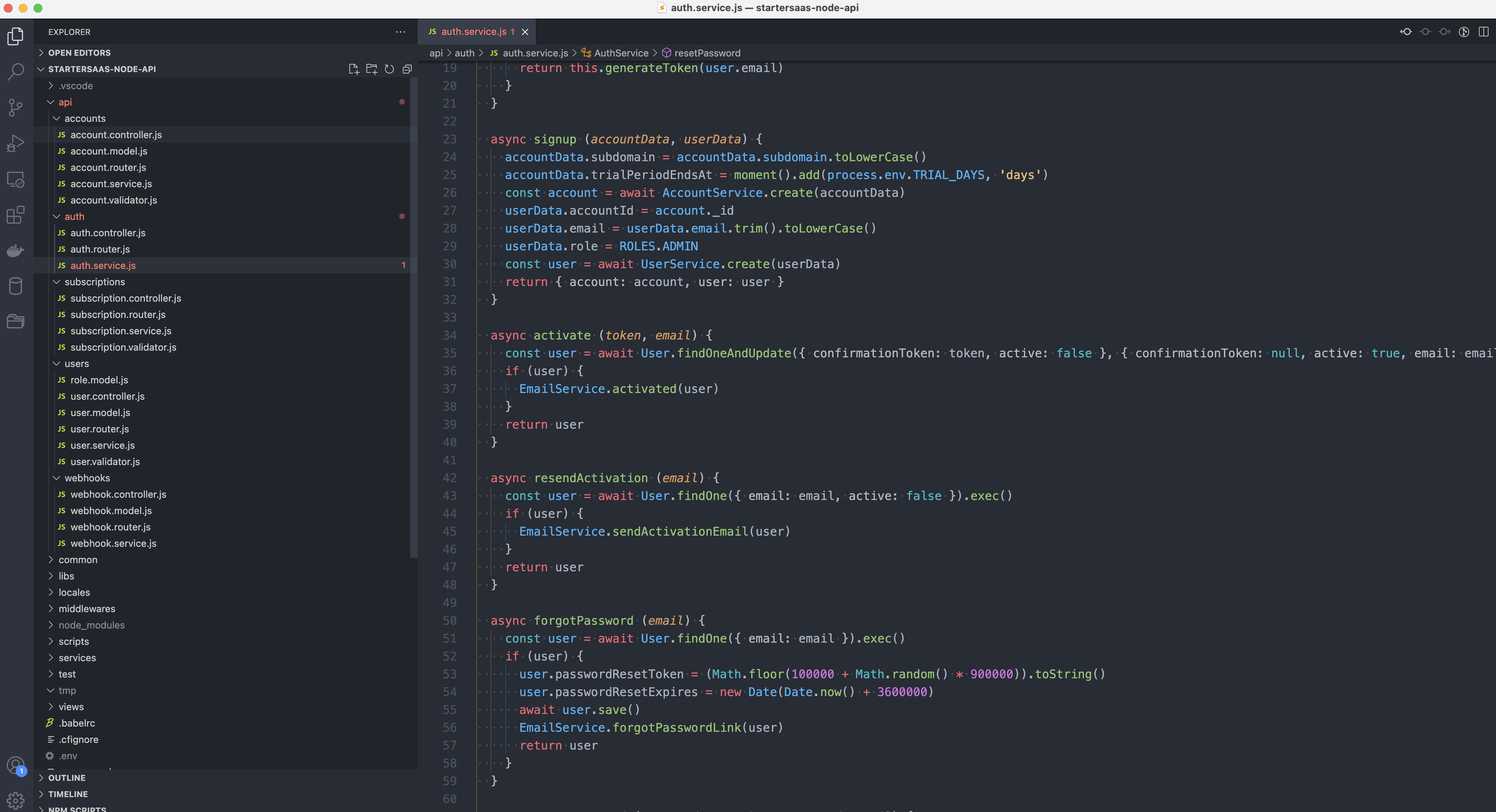The width and height of the screenshot is (1496, 812).
Task: Expand the OUTLINE panel
Action: pos(225,778)
